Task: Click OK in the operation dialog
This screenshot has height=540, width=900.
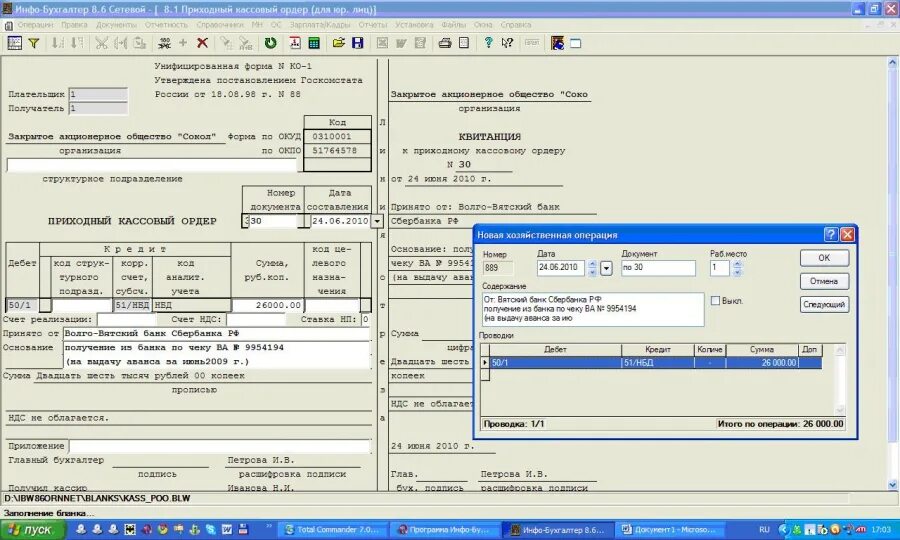Action: [824, 258]
